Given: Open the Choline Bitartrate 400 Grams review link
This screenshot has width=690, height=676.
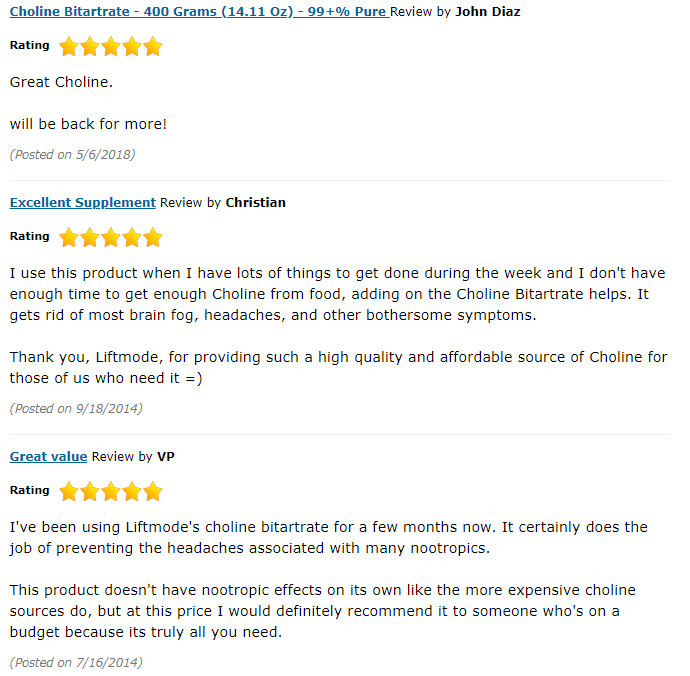Looking at the screenshot, I should click(x=199, y=11).
